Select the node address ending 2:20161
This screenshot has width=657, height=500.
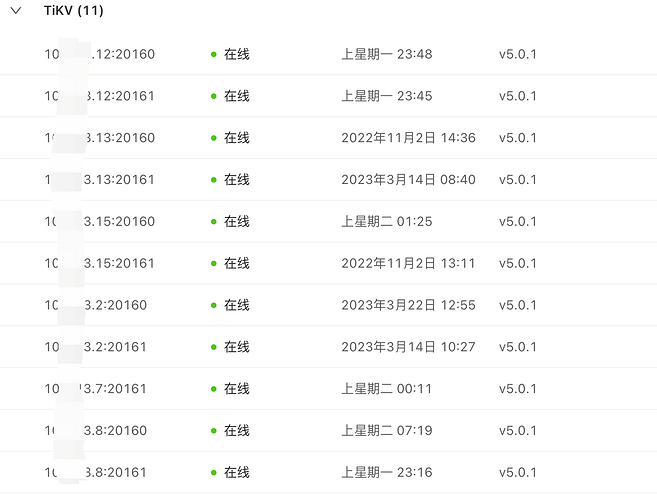click(x=100, y=347)
